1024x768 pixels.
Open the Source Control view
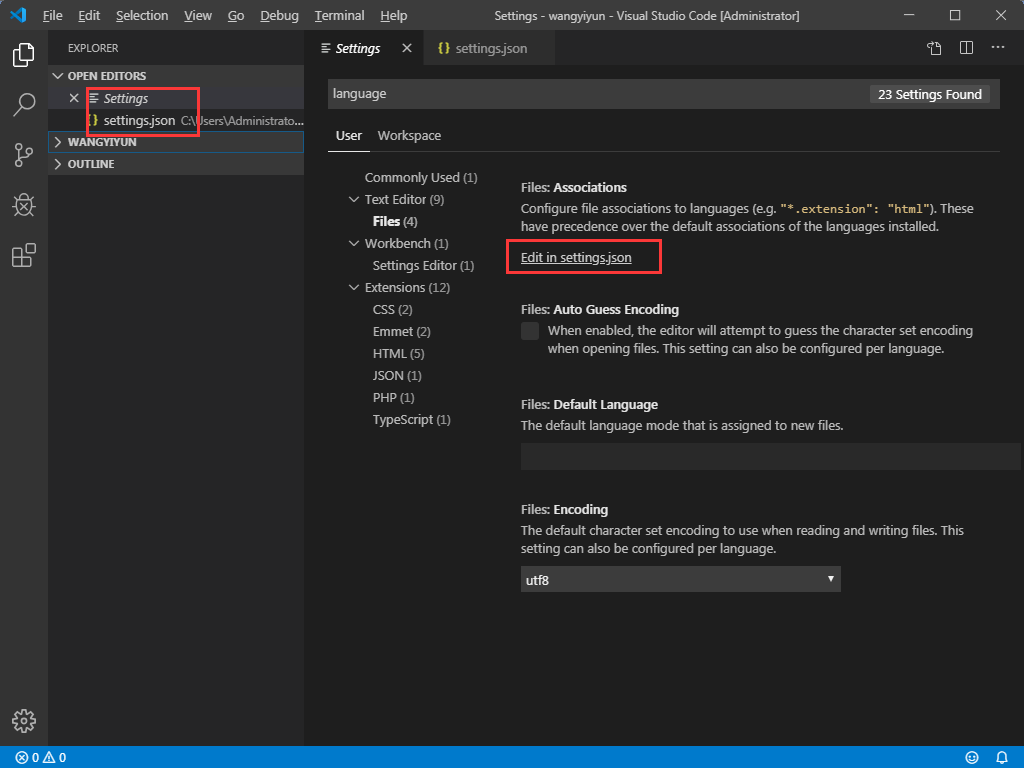[x=23, y=155]
